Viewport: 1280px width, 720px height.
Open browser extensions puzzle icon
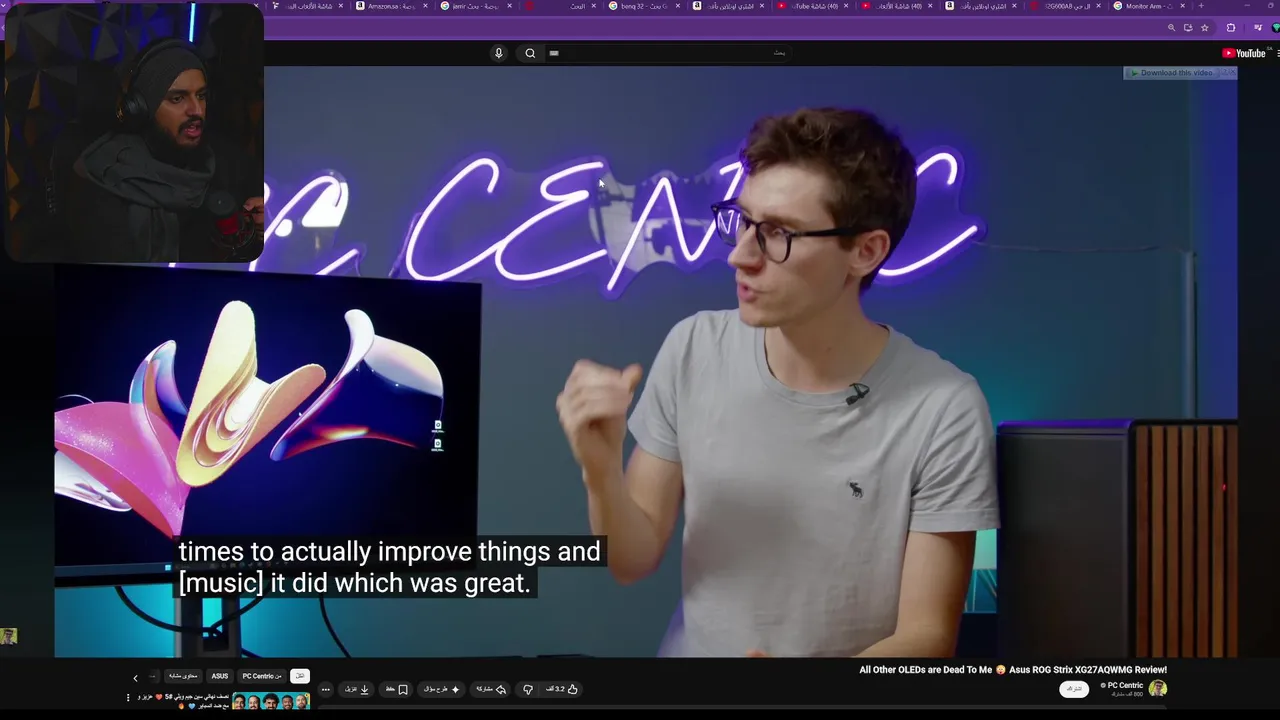[1231, 28]
